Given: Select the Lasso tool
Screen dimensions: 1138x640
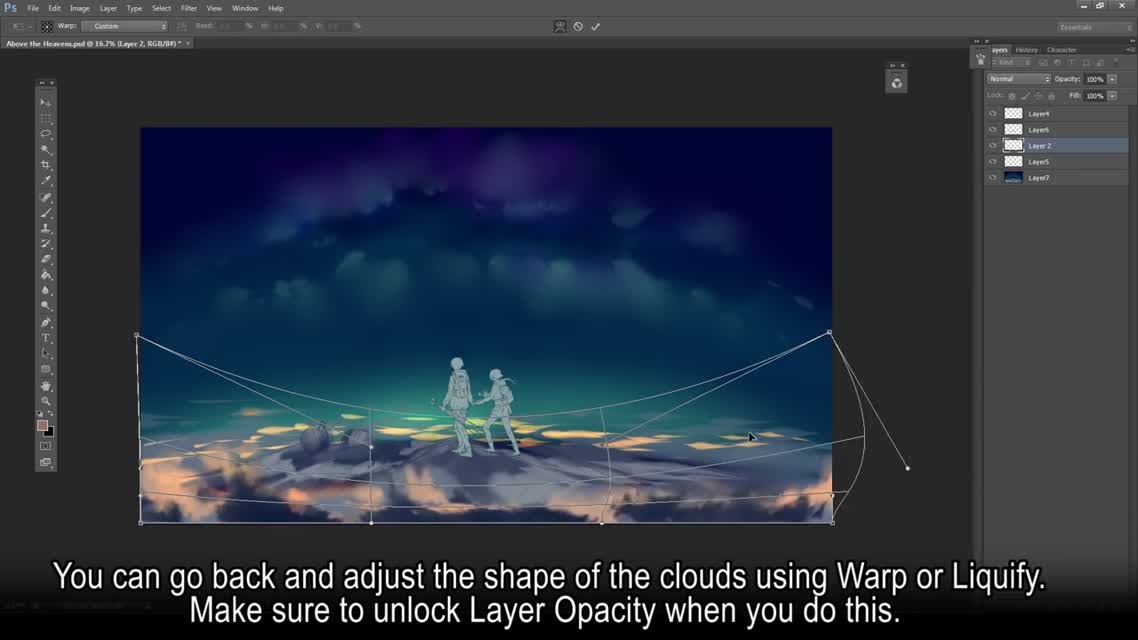Looking at the screenshot, I should [46, 134].
